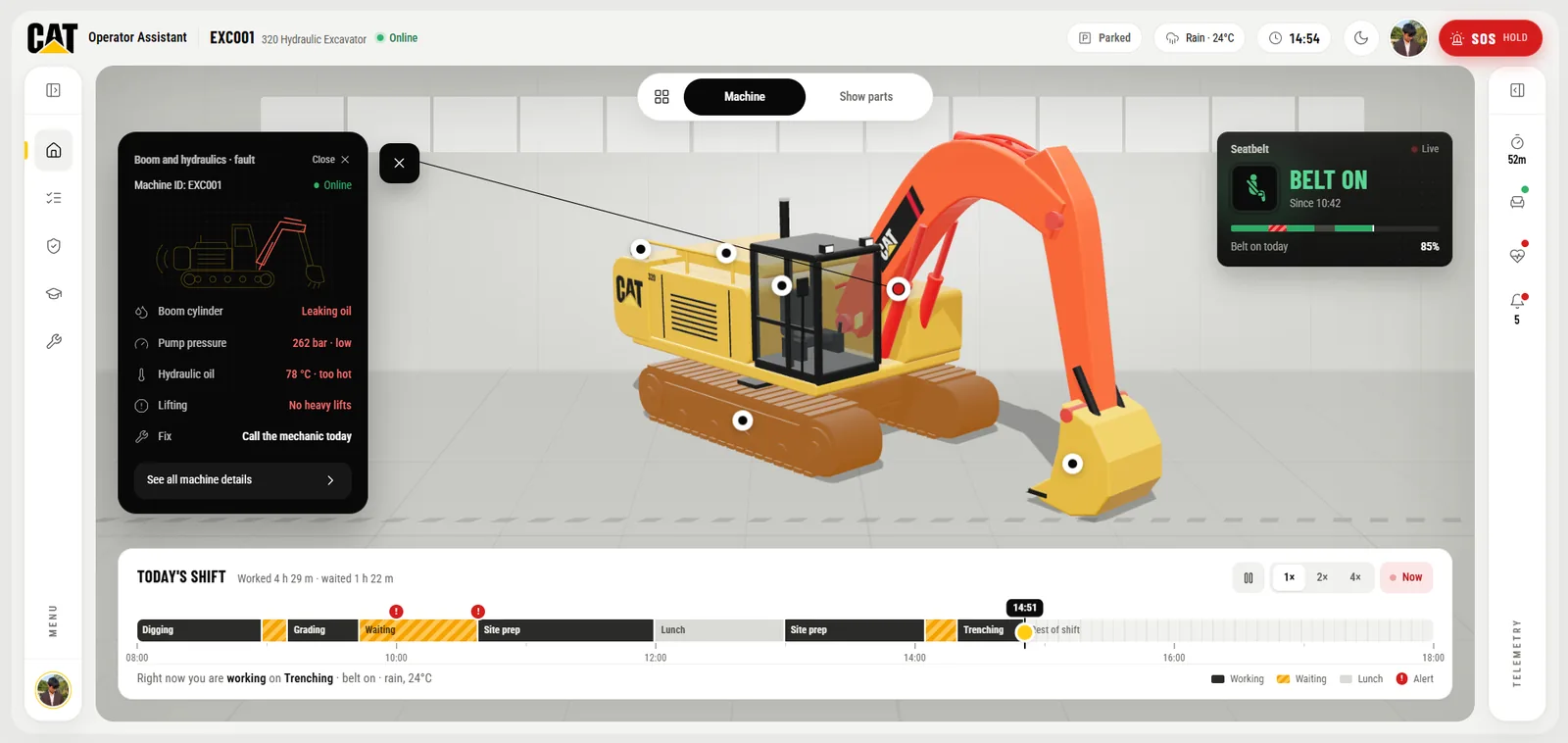Click the excavator fault diagram thumbnail
The image size is (1568, 743).
tap(241, 252)
